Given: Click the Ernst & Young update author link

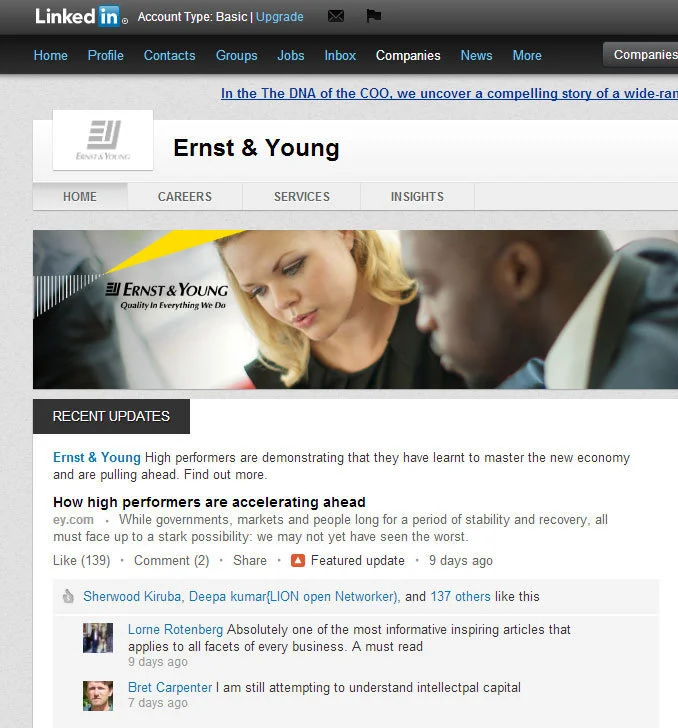Looking at the screenshot, I should (x=97, y=457).
